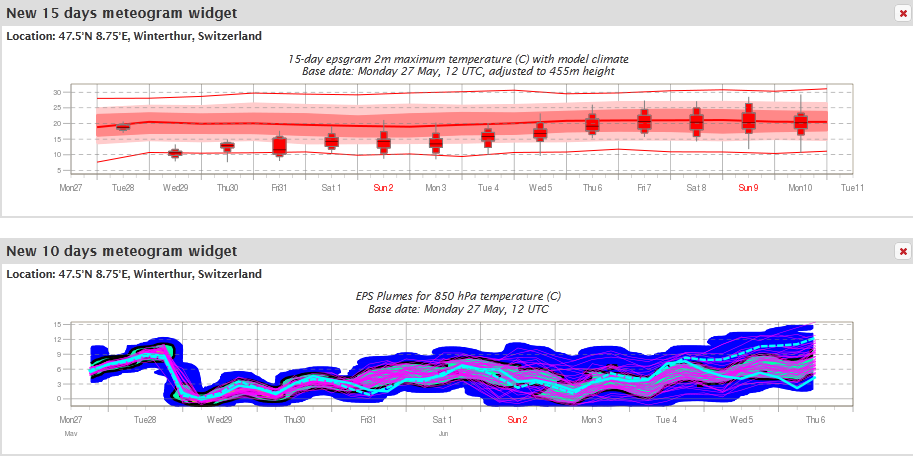Click the Sun 2 label on the plumes axis
Viewport: 913px width, 457px height.
coord(517,420)
